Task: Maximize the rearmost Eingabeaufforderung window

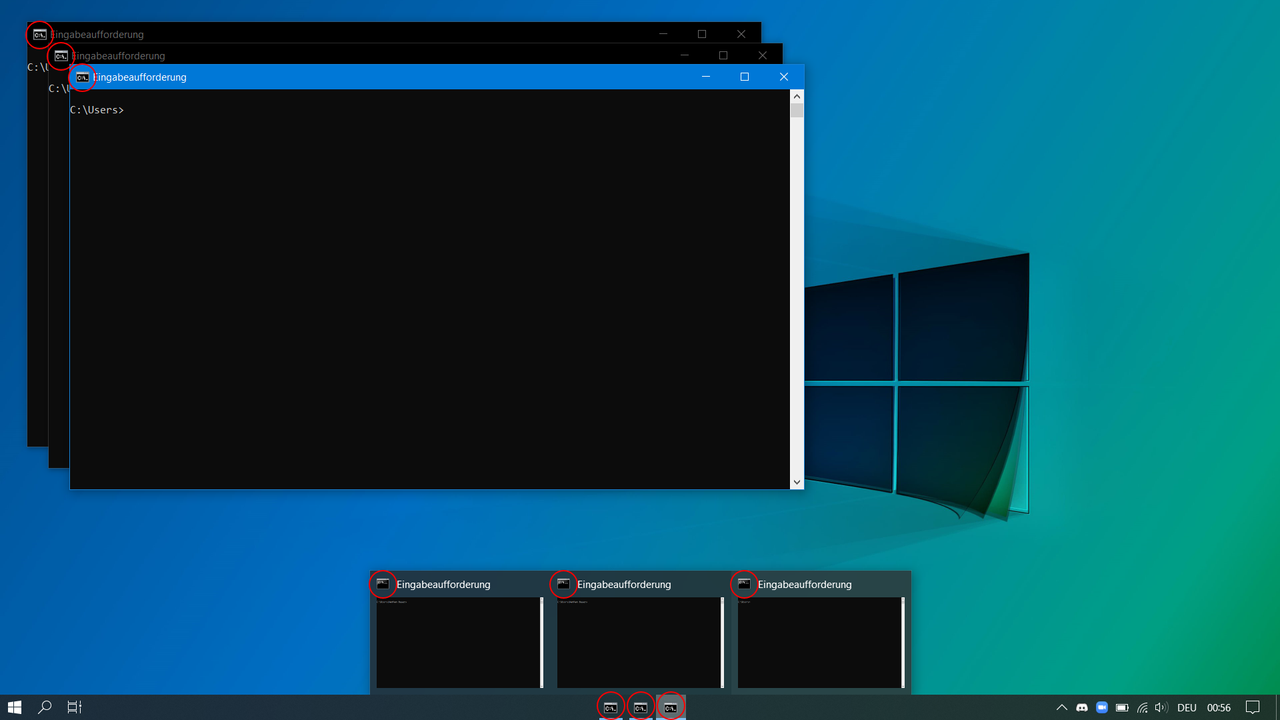Action: click(x=702, y=34)
